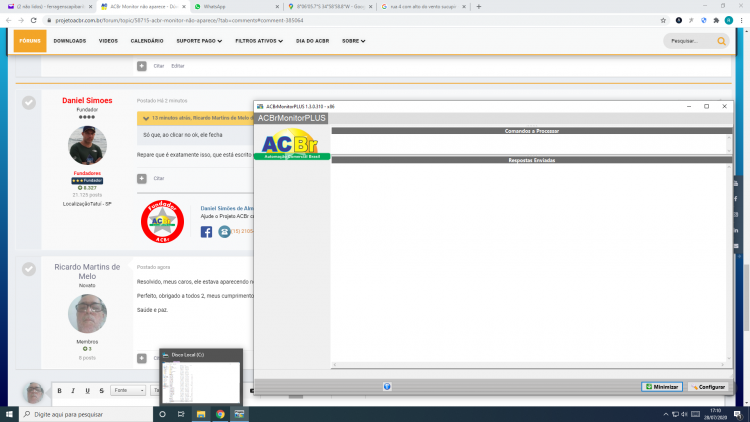750x422 pixels.
Task: Click the phone icon in Daniel's signature
Action: [224, 232]
